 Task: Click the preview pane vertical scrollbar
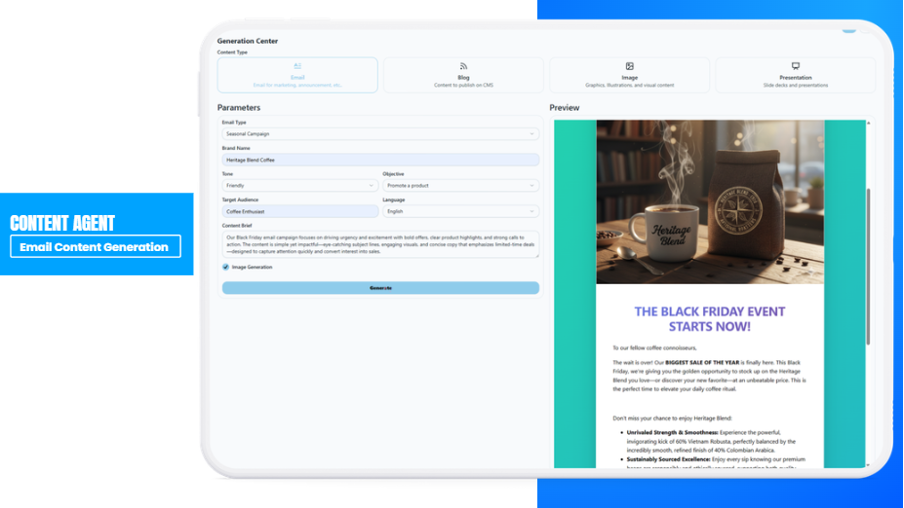pyautogui.click(x=868, y=270)
